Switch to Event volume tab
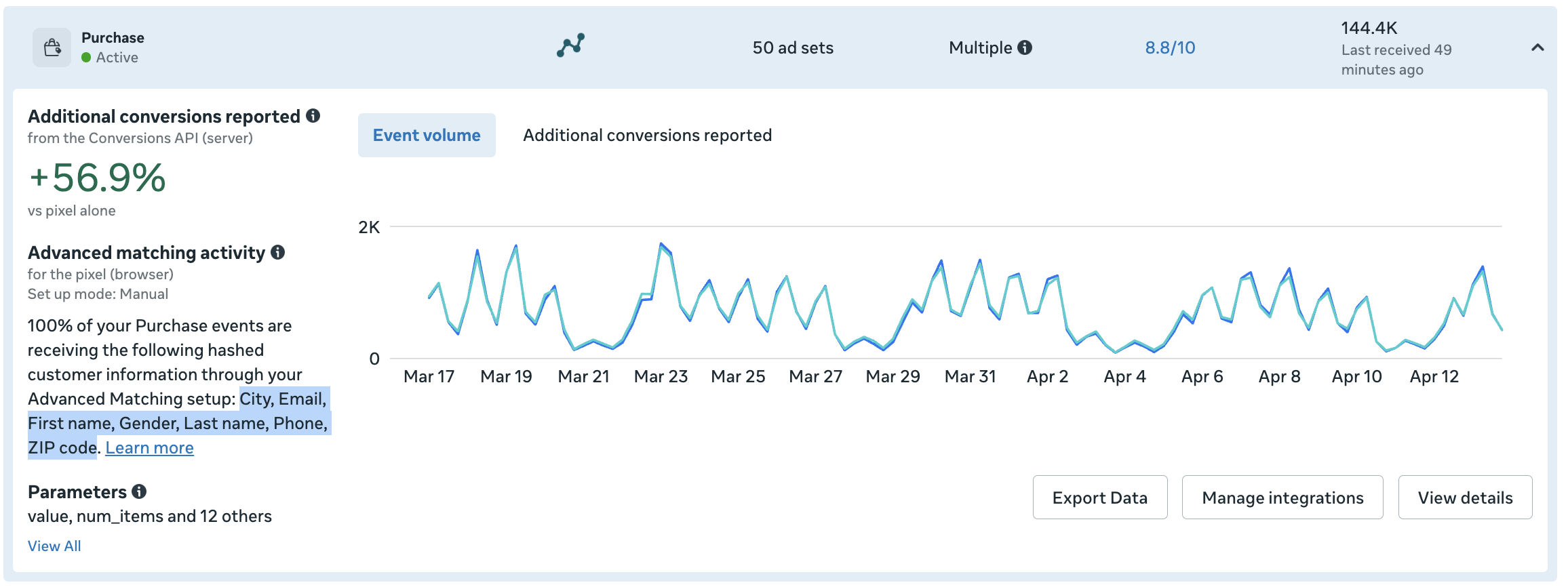The image size is (1568, 587). [427, 136]
